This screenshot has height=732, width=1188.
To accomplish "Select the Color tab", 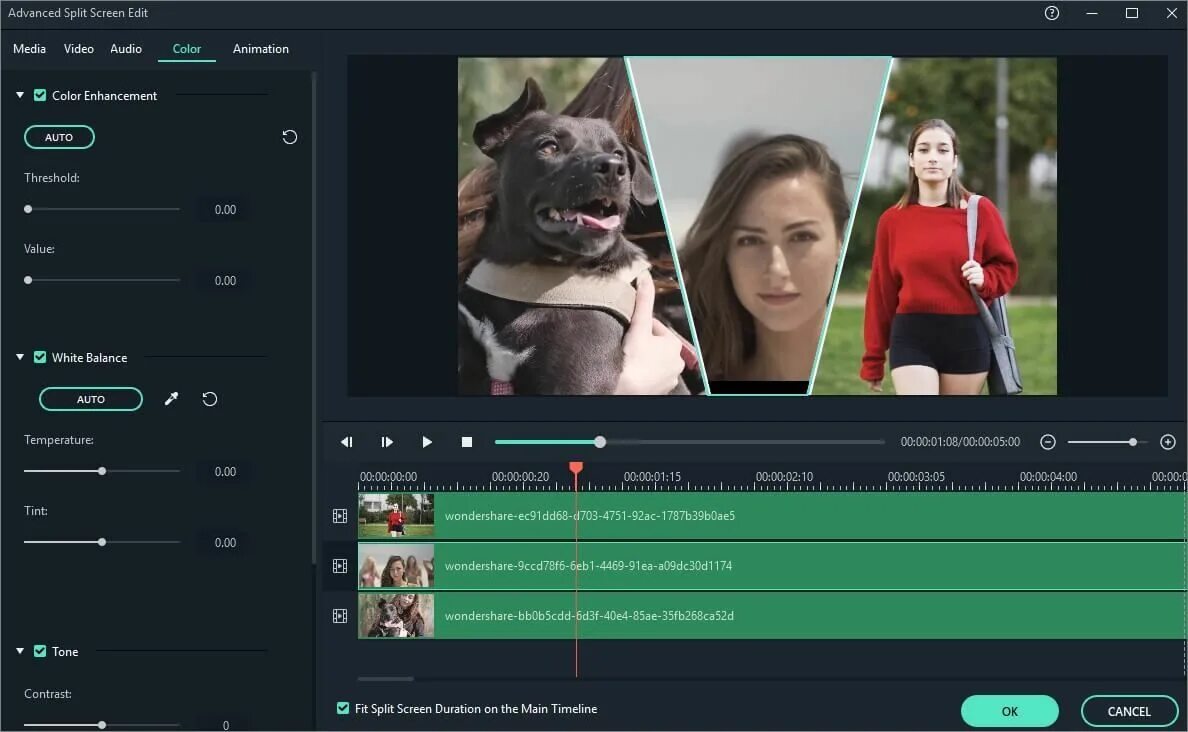I will [186, 48].
